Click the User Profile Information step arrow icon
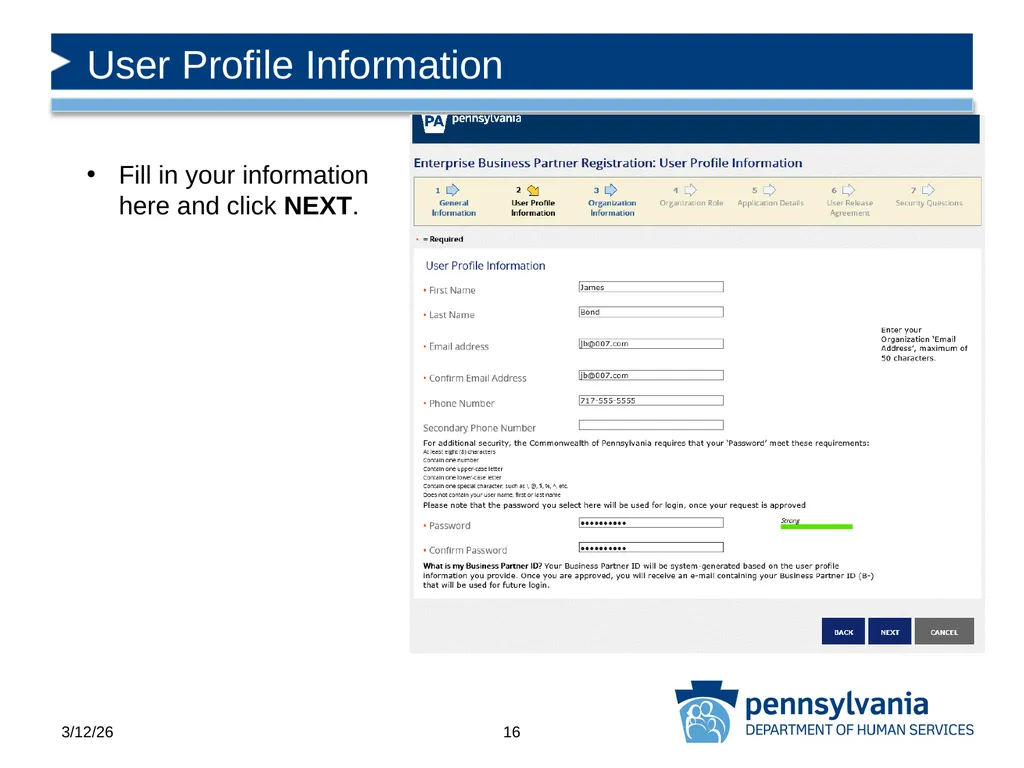 [534, 190]
